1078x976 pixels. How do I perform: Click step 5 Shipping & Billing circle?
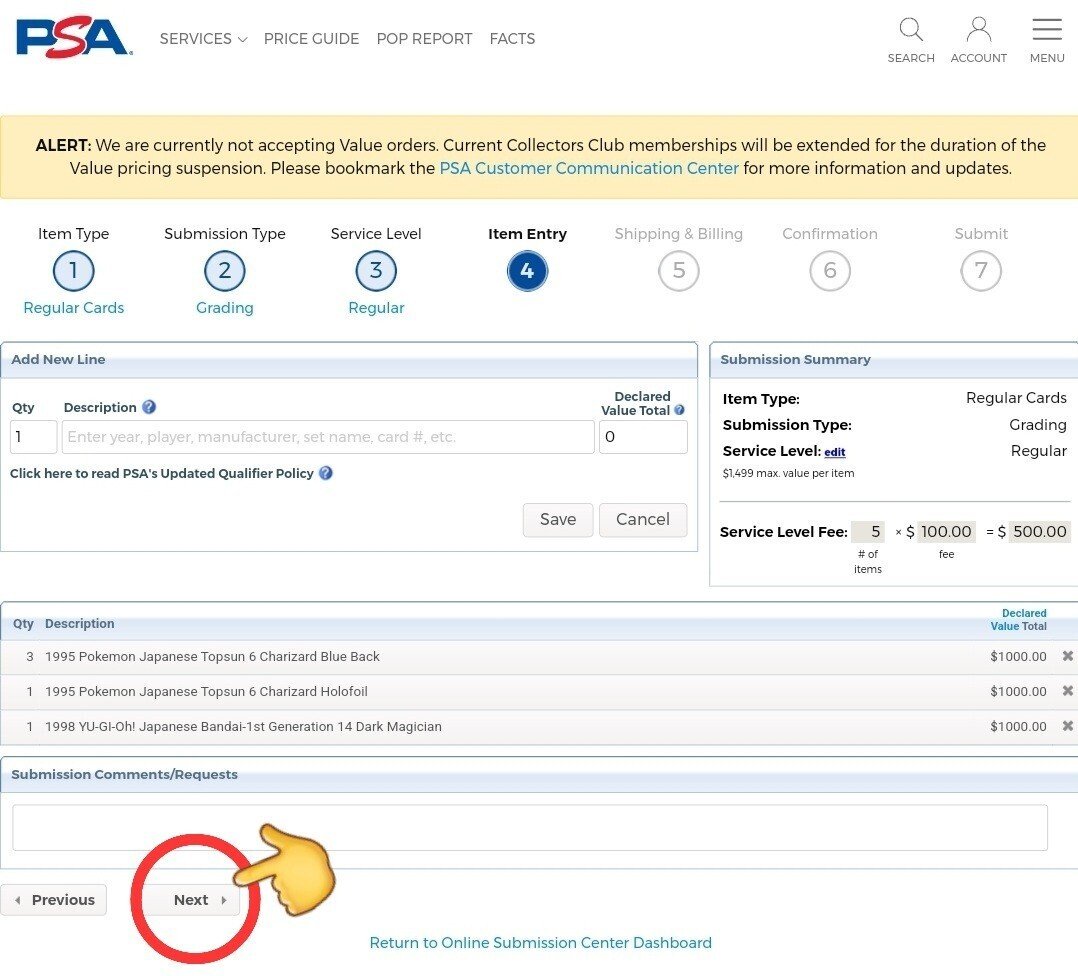679,271
